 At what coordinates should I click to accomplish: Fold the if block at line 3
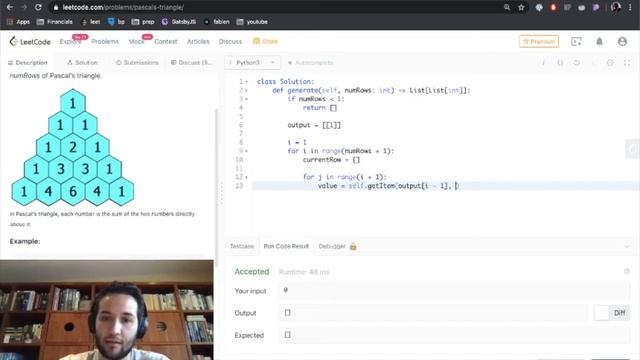coord(247,99)
